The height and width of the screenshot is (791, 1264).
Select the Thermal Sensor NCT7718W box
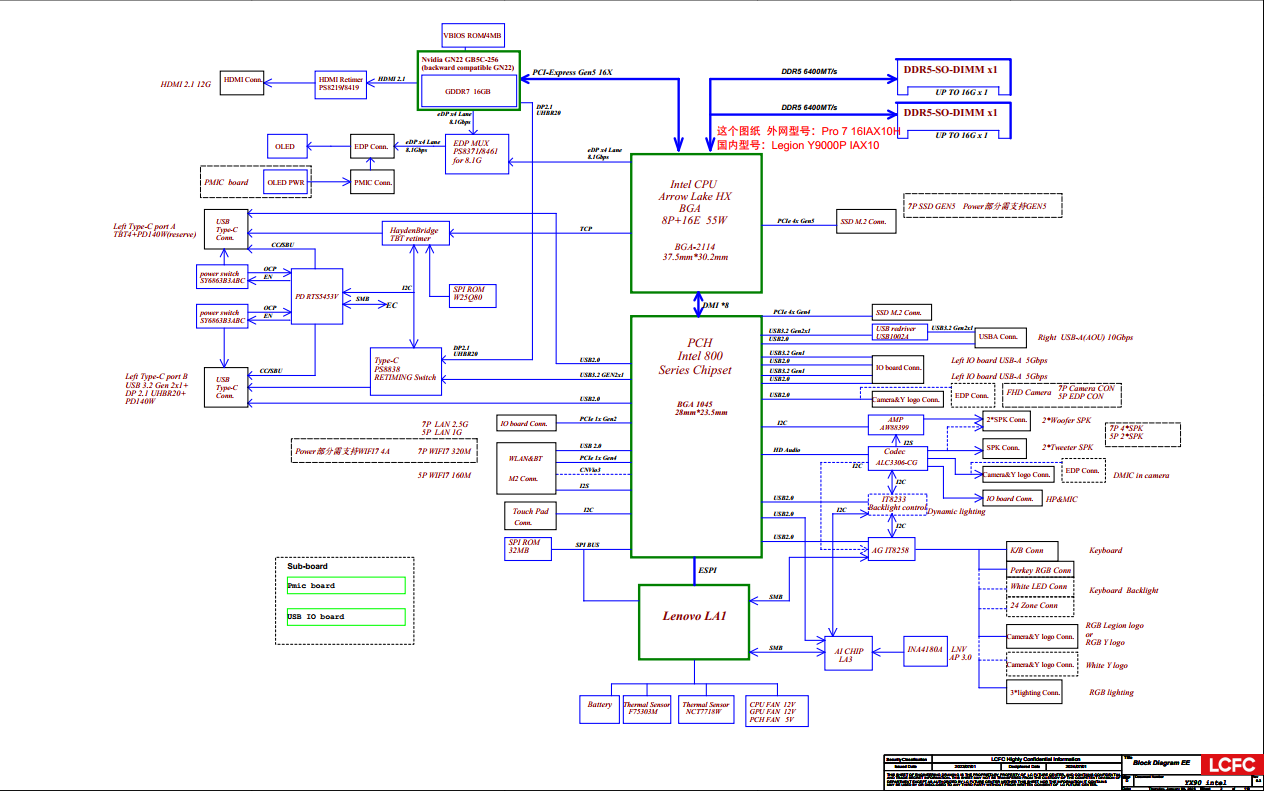pyautogui.click(x=707, y=710)
